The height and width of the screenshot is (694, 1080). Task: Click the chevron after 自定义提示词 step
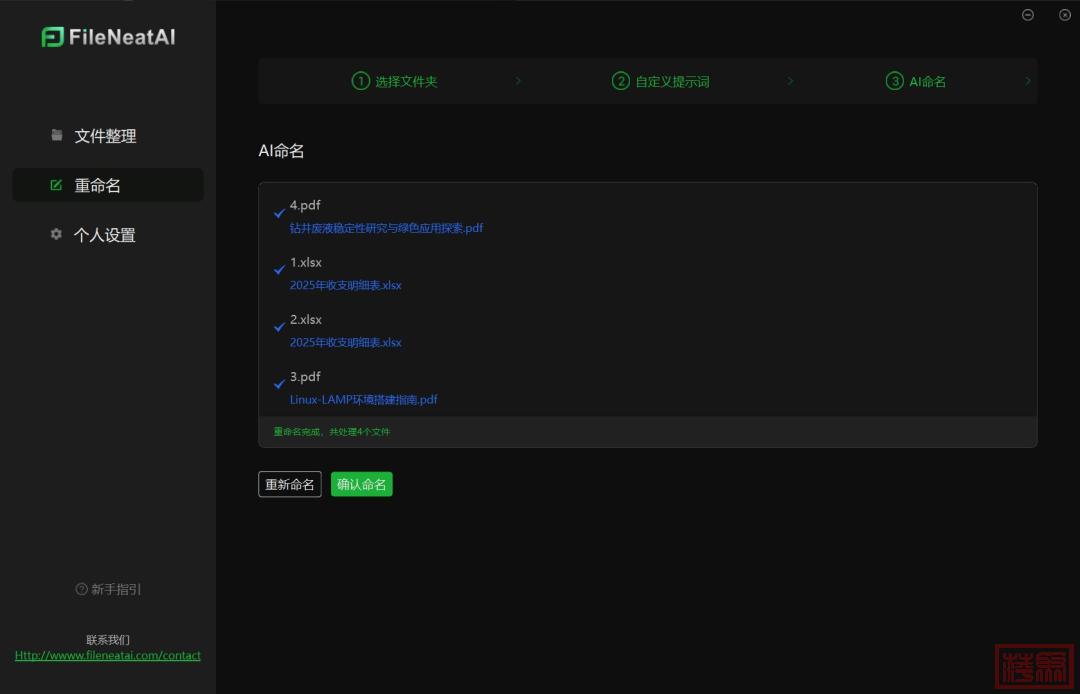[790, 81]
